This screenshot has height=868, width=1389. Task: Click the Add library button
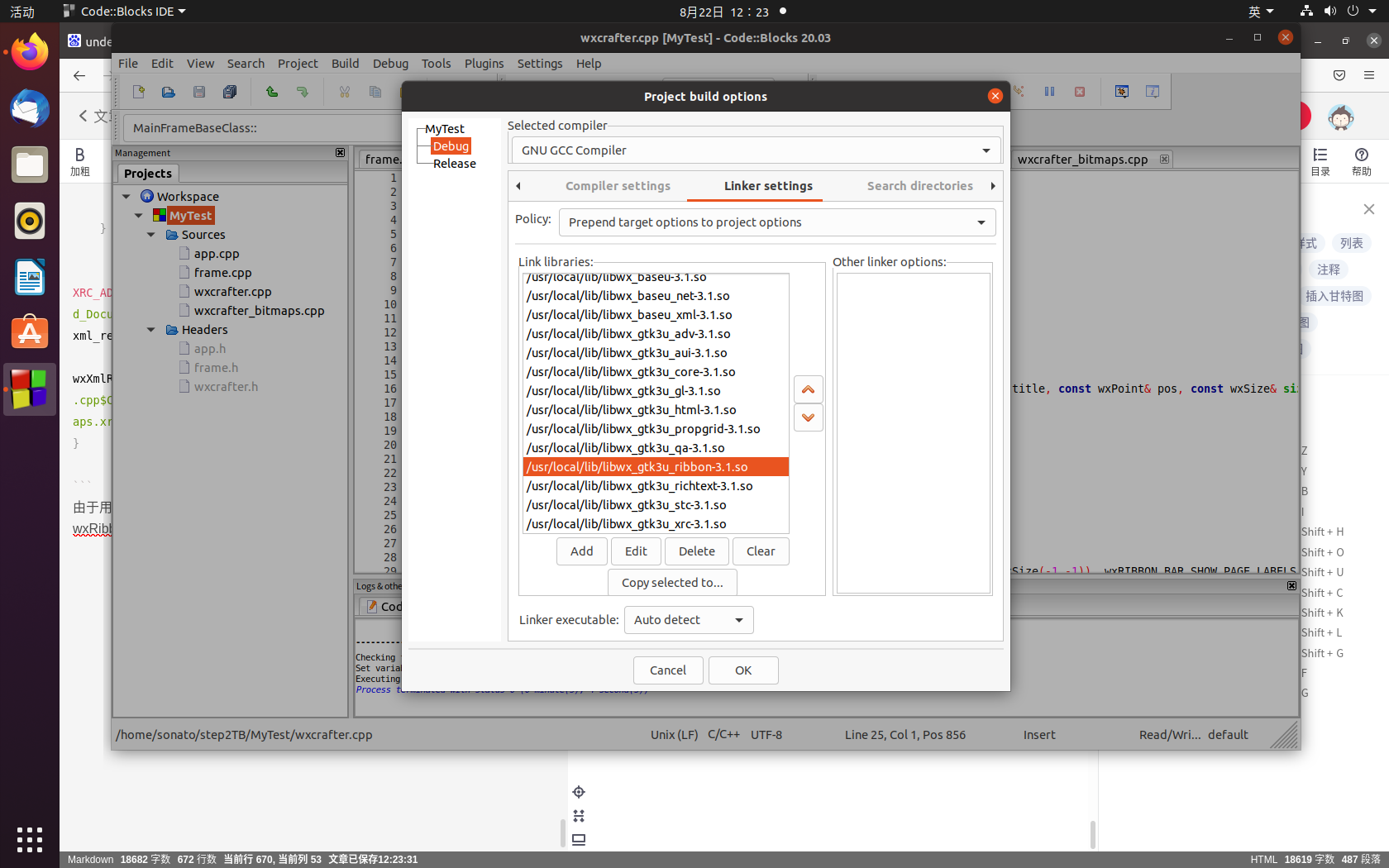point(581,551)
